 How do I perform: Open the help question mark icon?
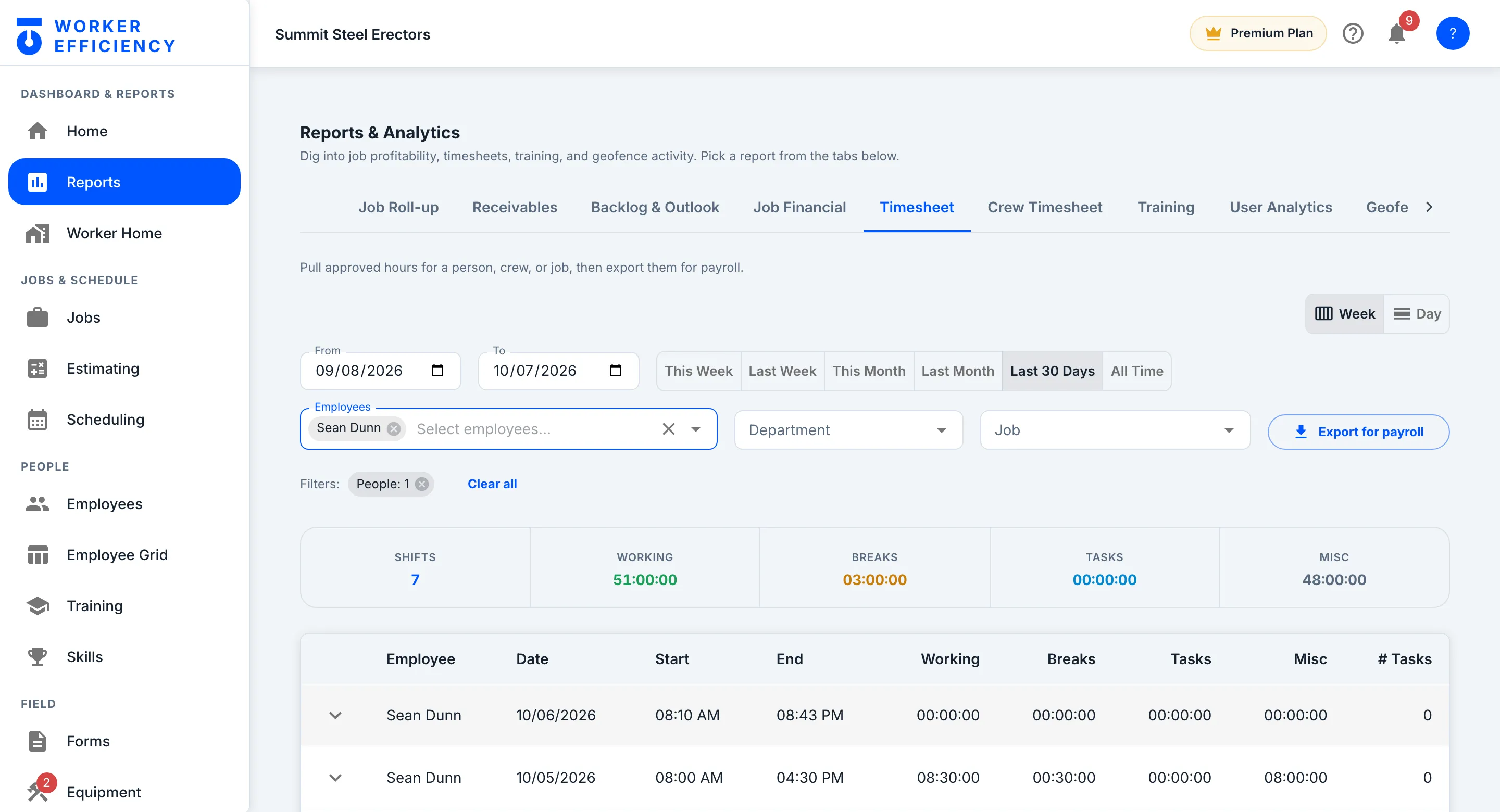tap(1353, 33)
